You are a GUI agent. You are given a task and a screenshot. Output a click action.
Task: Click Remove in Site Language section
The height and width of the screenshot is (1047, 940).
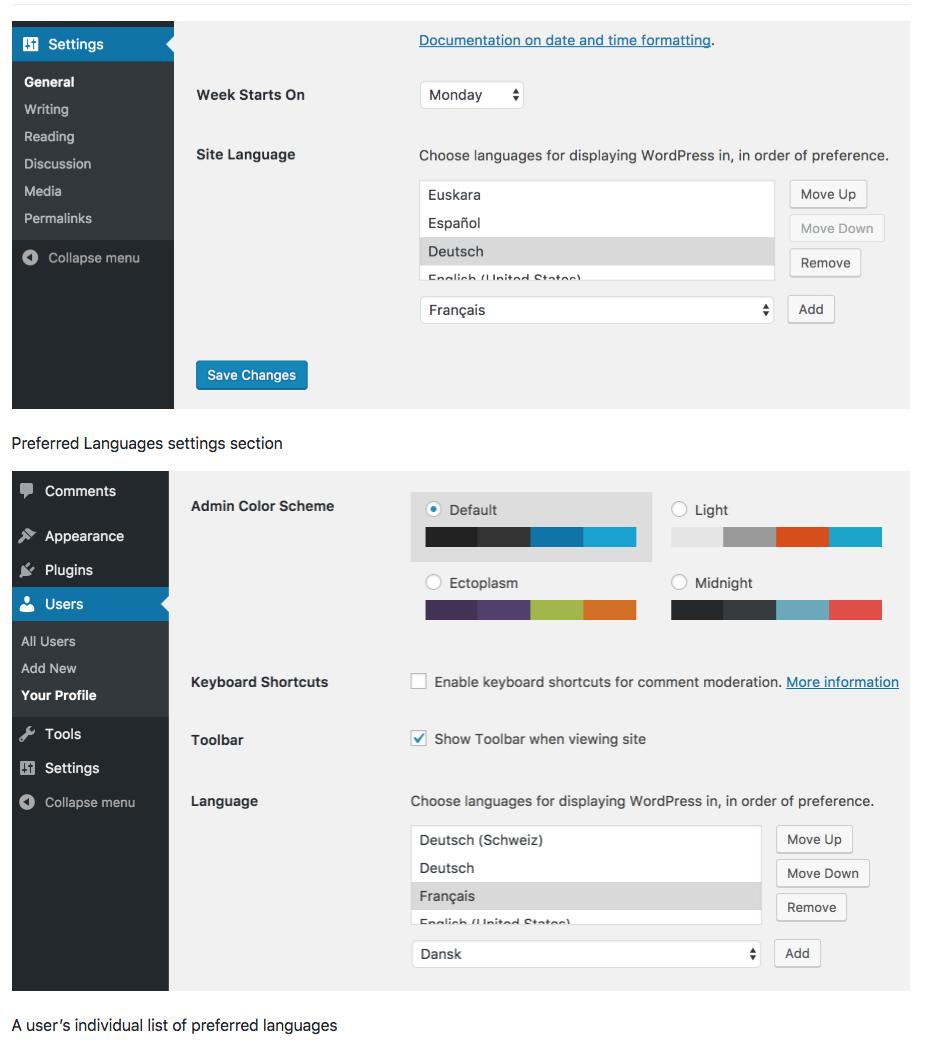tap(825, 263)
